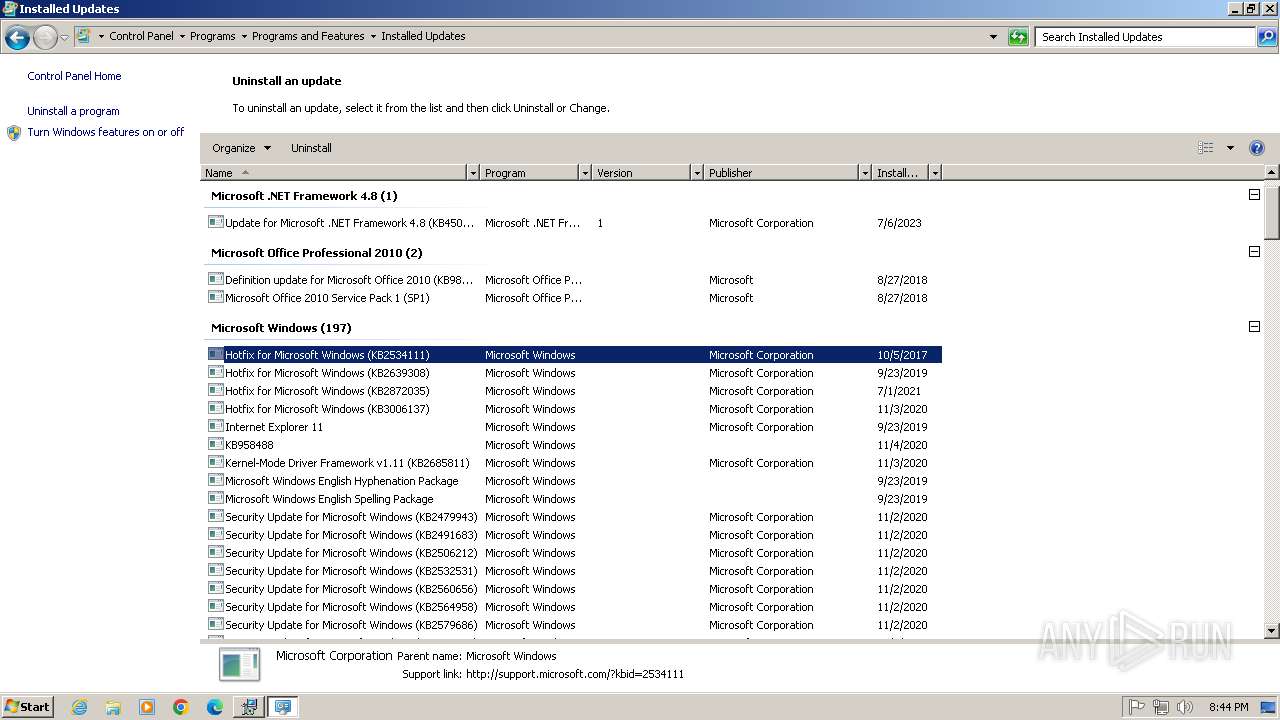Image resolution: width=1280 pixels, height=720 pixels.
Task: Select the KB958488 row icon
Action: click(x=215, y=444)
